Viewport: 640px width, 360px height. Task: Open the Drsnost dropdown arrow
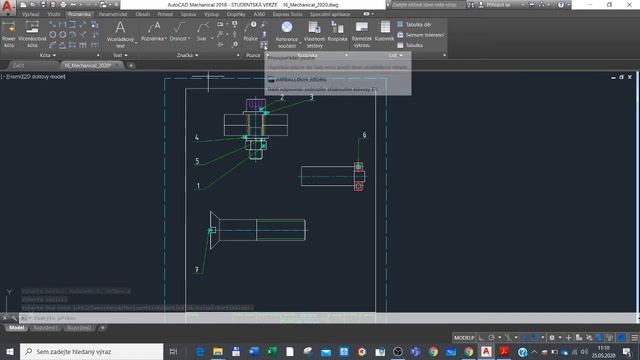click(189, 39)
